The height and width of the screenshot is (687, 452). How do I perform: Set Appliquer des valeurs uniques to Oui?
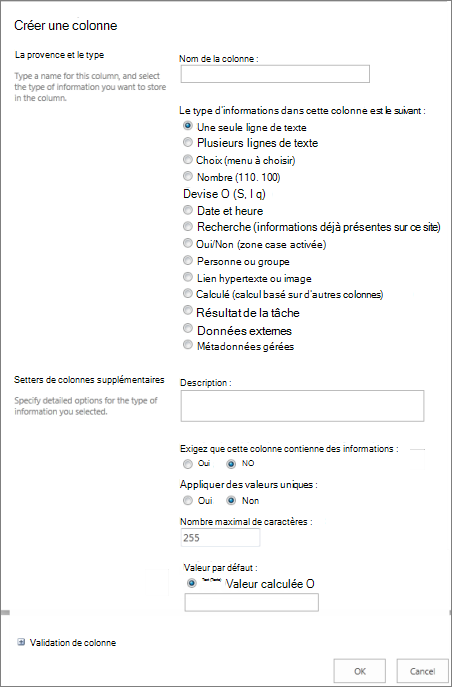pyautogui.click(x=187, y=500)
